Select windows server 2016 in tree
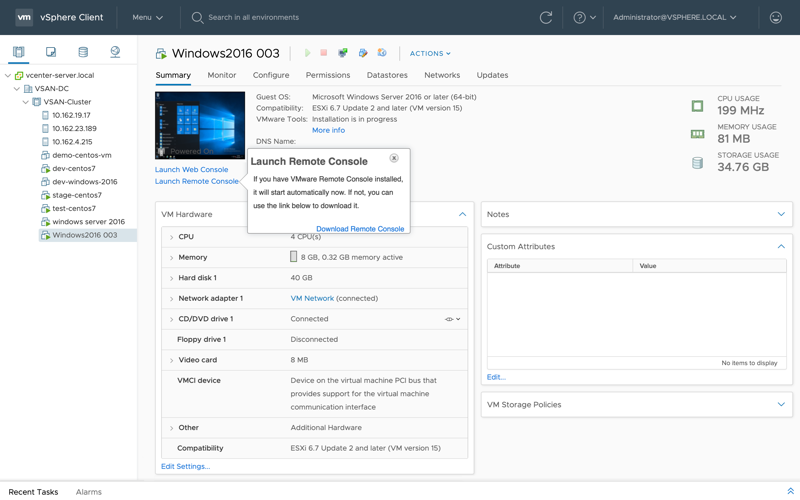The image size is (800, 500). point(88,222)
